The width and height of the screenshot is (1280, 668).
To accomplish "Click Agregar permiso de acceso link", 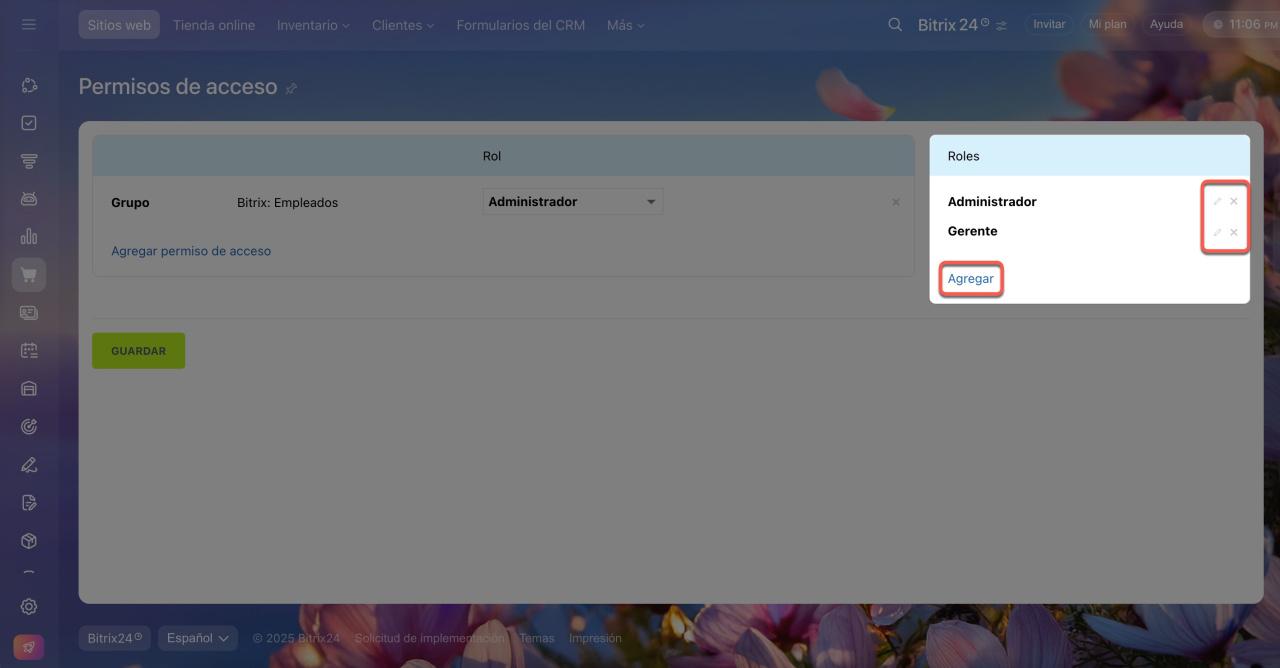I will 191,251.
